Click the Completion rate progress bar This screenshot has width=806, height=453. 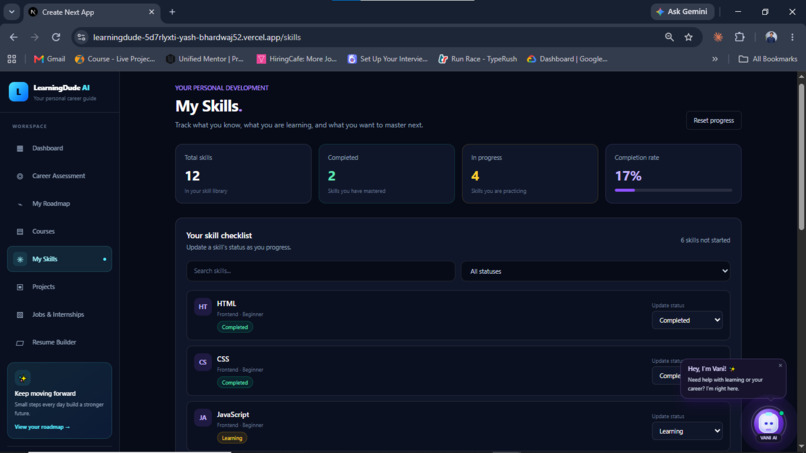point(673,190)
